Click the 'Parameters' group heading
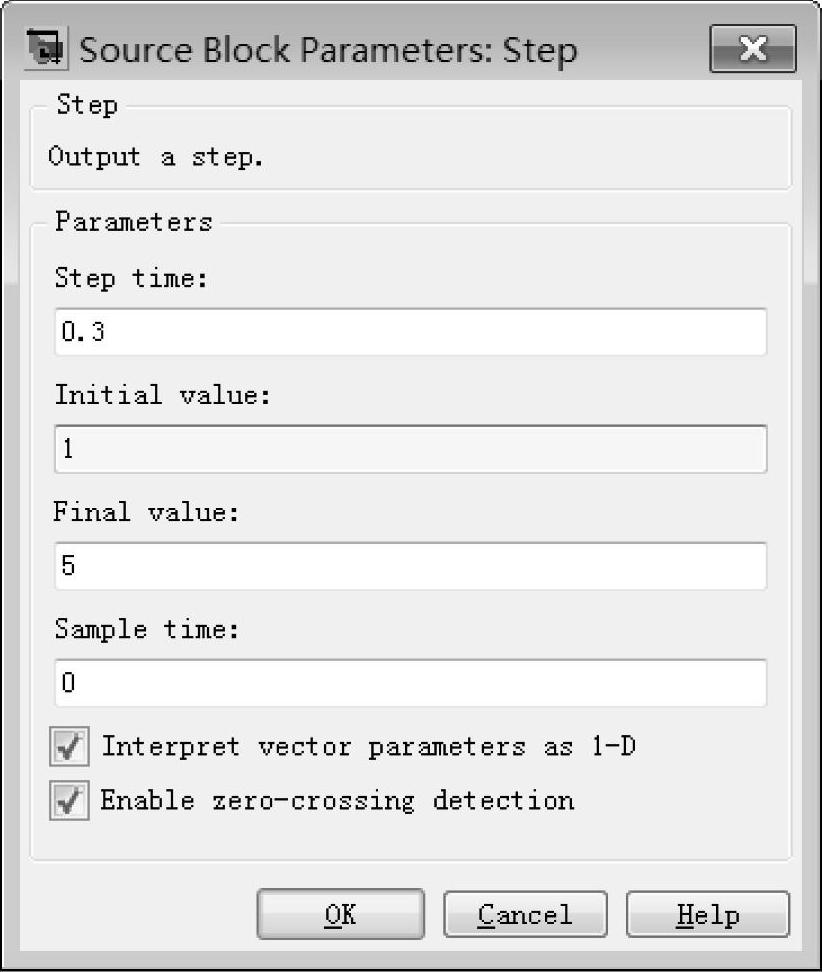Image resolution: width=822 pixels, height=972 pixels. 133,221
